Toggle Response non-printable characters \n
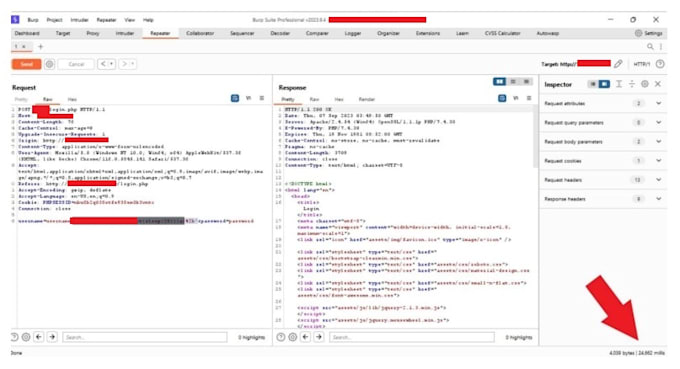 tap(516, 98)
